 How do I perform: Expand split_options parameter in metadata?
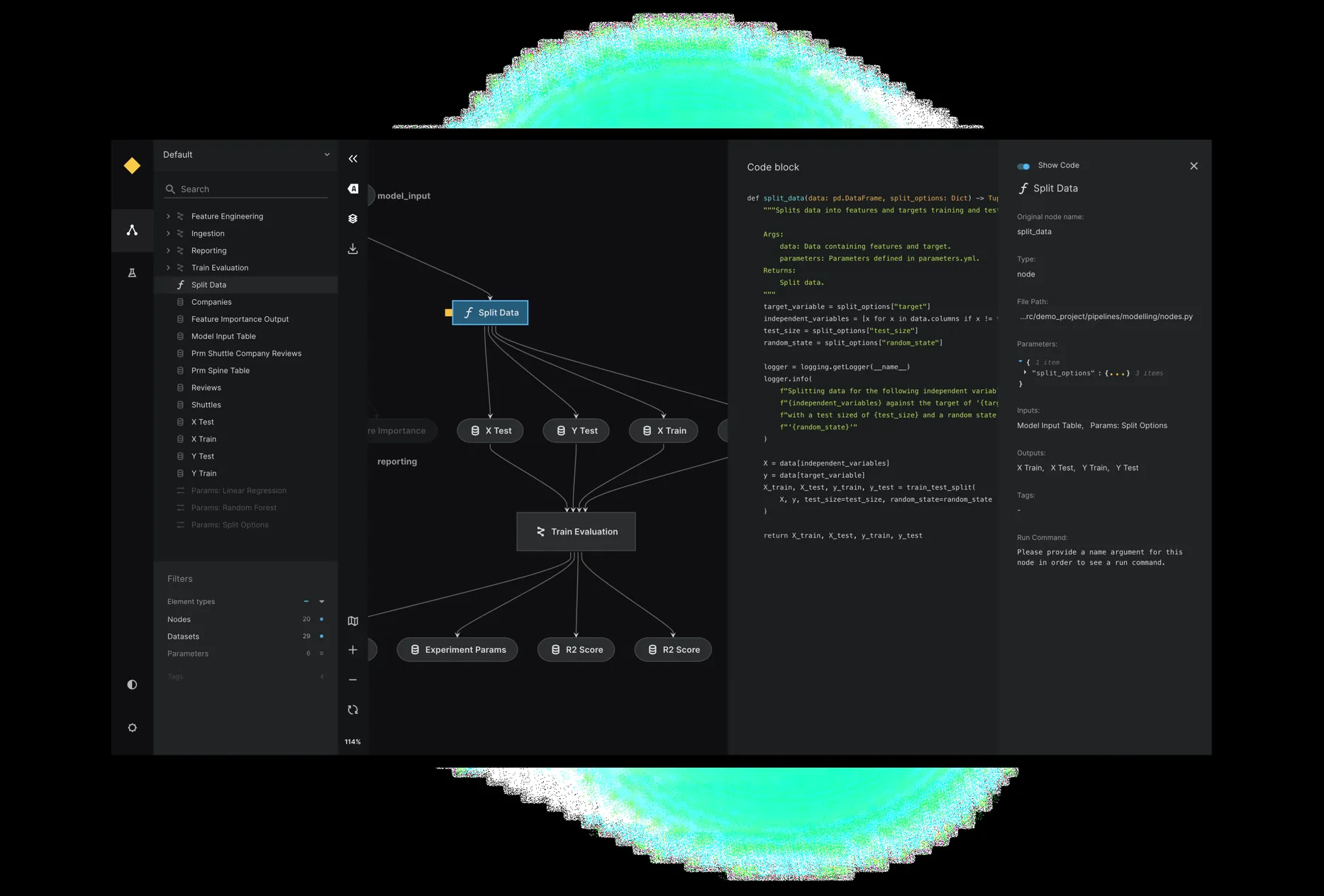(1025, 373)
